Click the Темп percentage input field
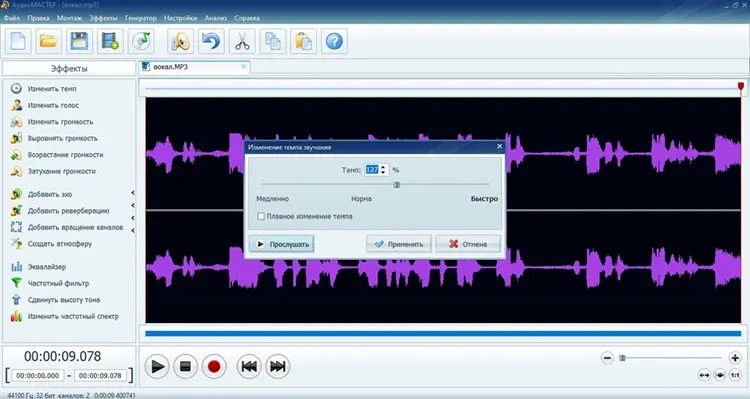 tap(372, 169)
